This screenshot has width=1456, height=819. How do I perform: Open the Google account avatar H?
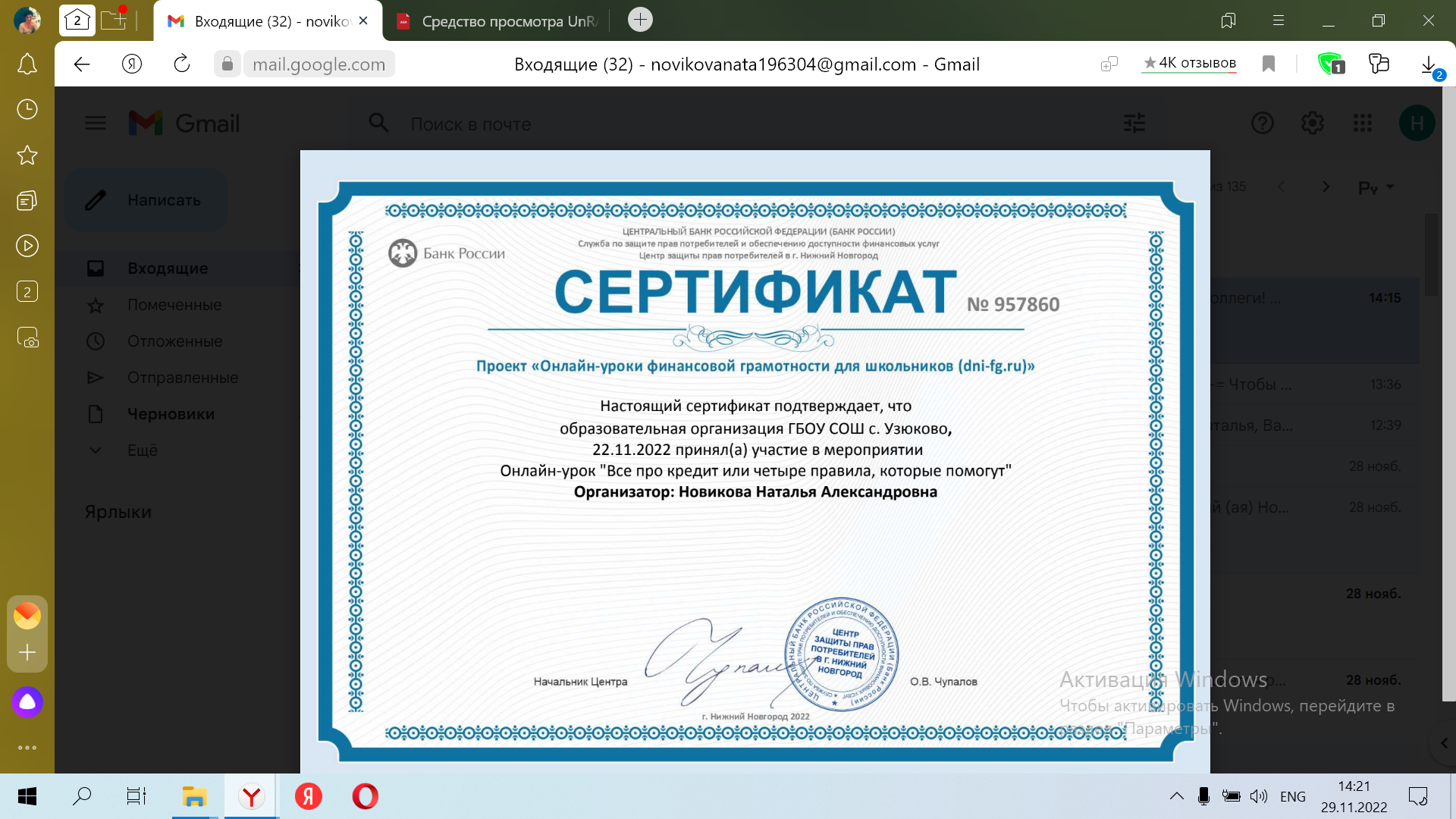click(x=1417, y=123)
